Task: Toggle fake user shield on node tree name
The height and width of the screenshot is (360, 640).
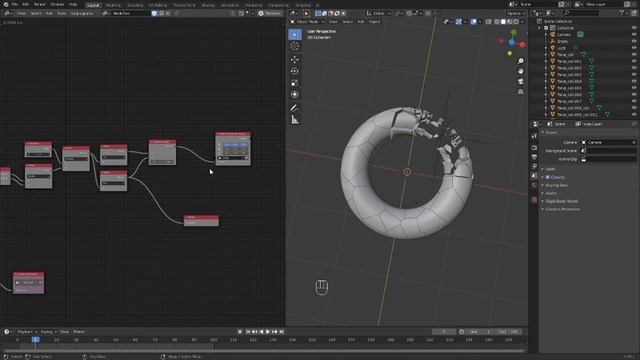Action: point(154,13)
